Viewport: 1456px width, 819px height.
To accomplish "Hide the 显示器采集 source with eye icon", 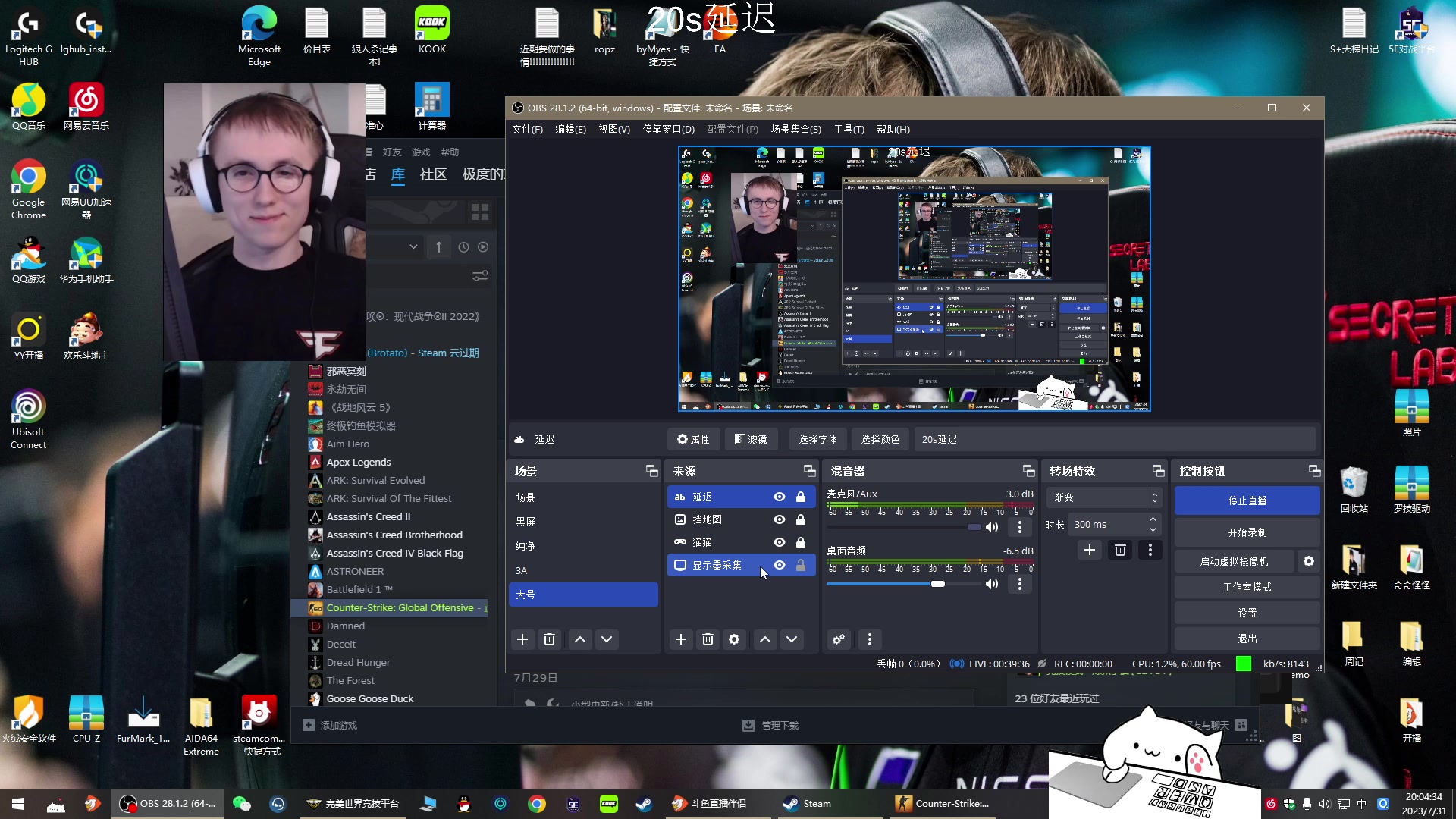I will (779, 565).
